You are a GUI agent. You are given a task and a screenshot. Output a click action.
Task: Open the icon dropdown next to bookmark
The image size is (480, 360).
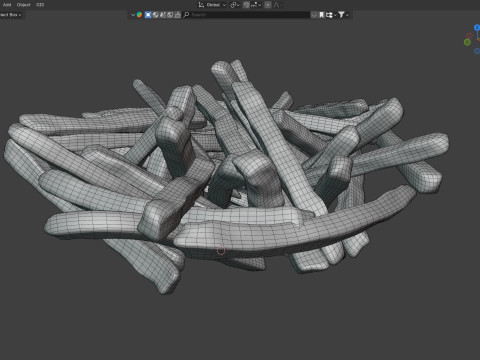[x=330, y=15]
